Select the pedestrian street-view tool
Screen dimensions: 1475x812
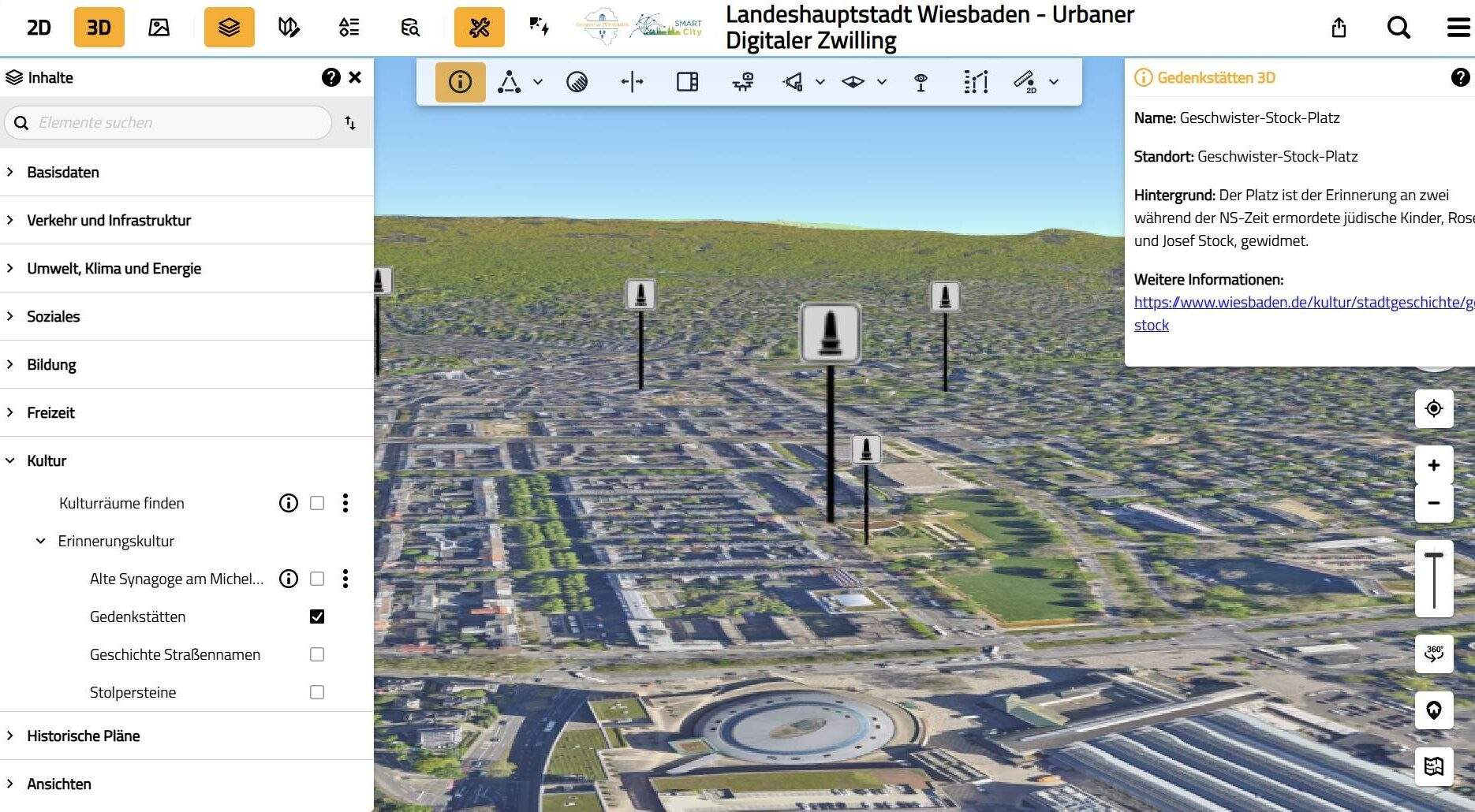tap(742, 81)
